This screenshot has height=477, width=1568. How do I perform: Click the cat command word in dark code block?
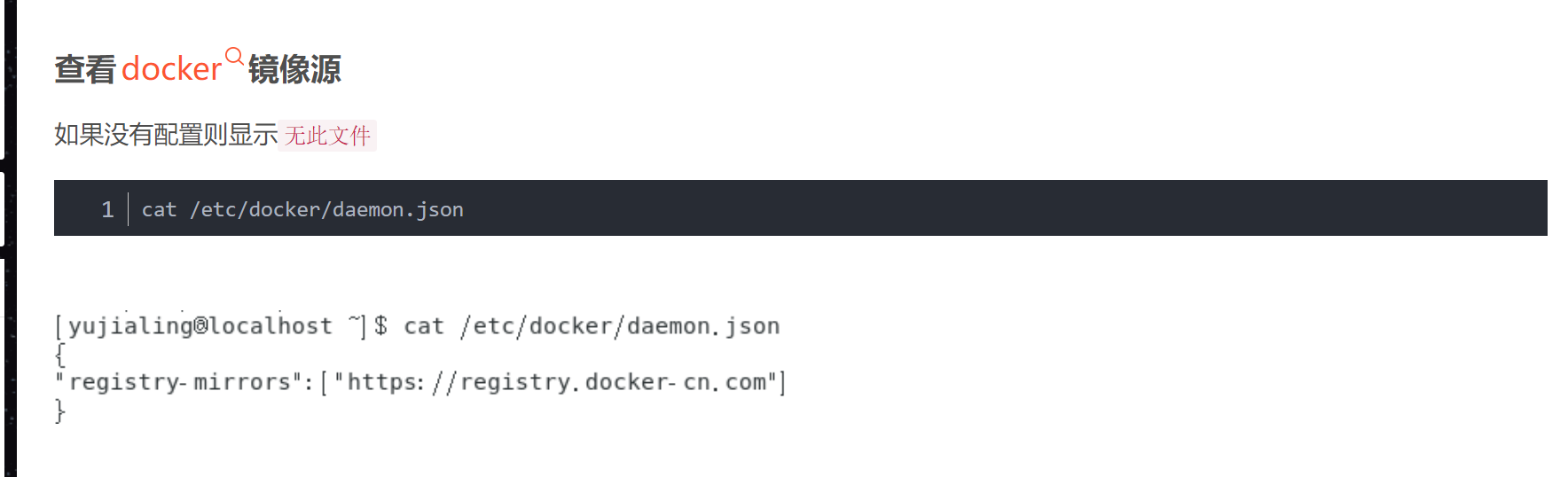[159, 209]
